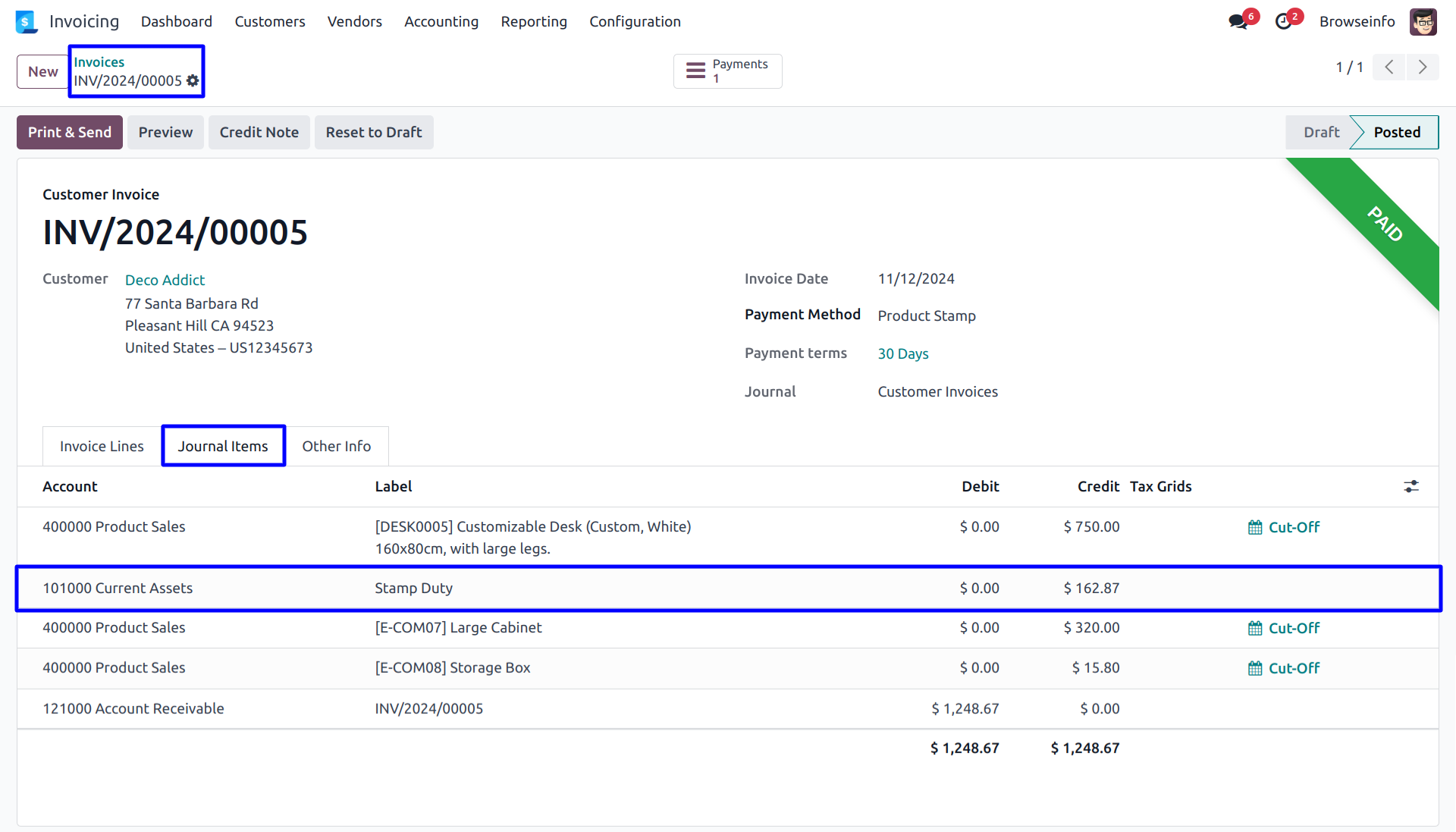Click the user avatar picture
The image size is (1456, 832).
1423,22
